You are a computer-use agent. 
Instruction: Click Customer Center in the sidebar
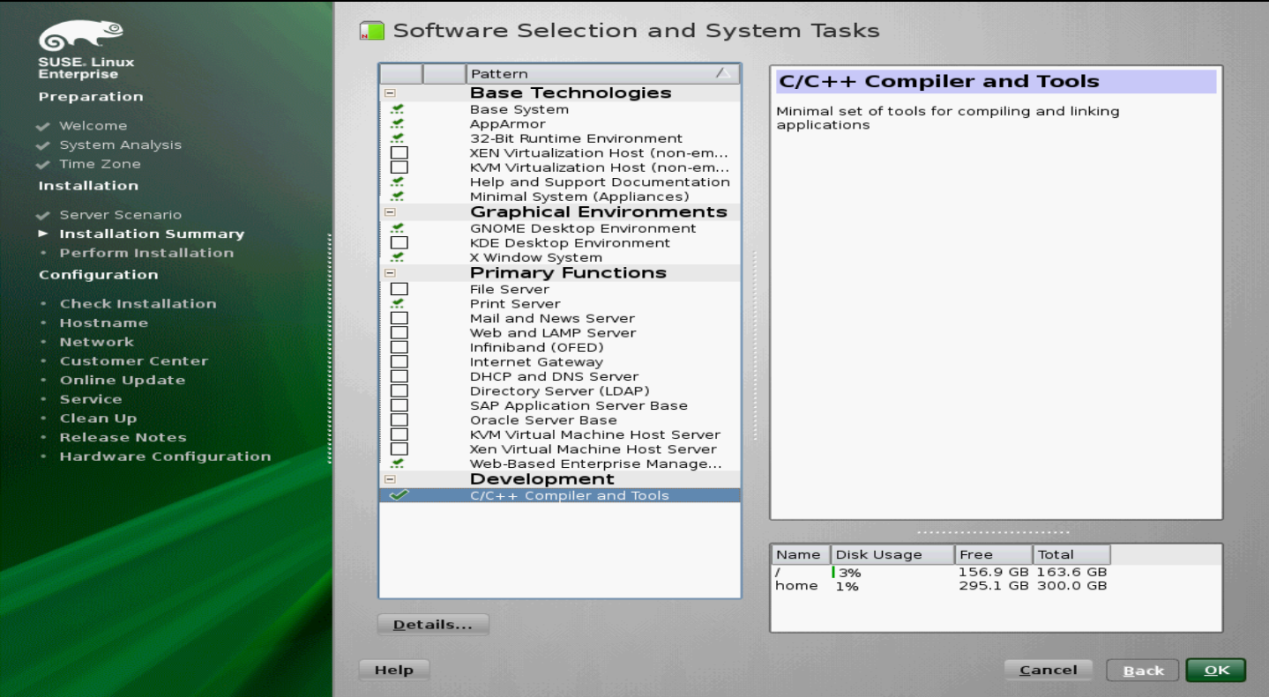(134, 361)
